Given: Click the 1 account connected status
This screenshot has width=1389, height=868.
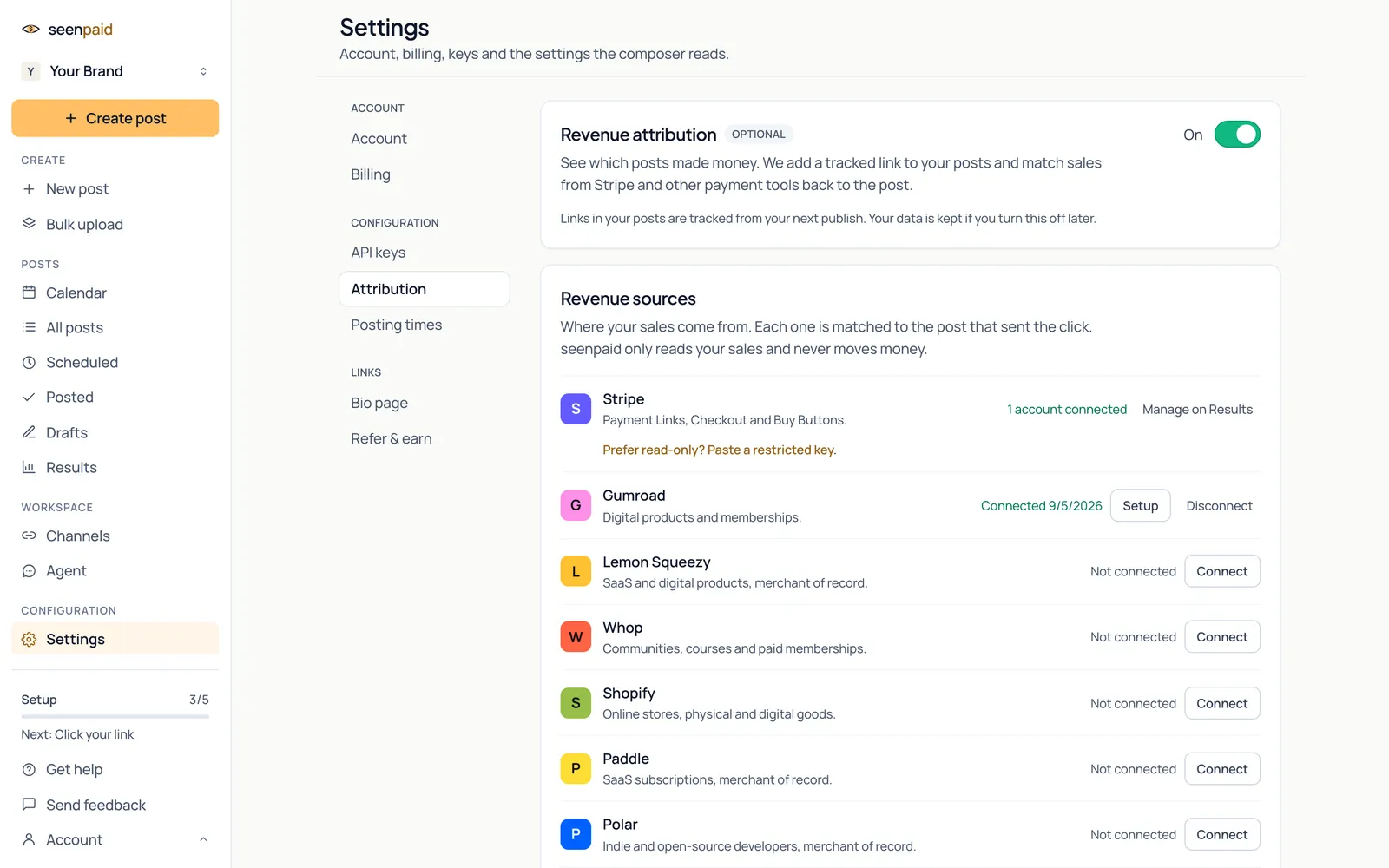Looking at the screenshot, I should click(1067, 410).
